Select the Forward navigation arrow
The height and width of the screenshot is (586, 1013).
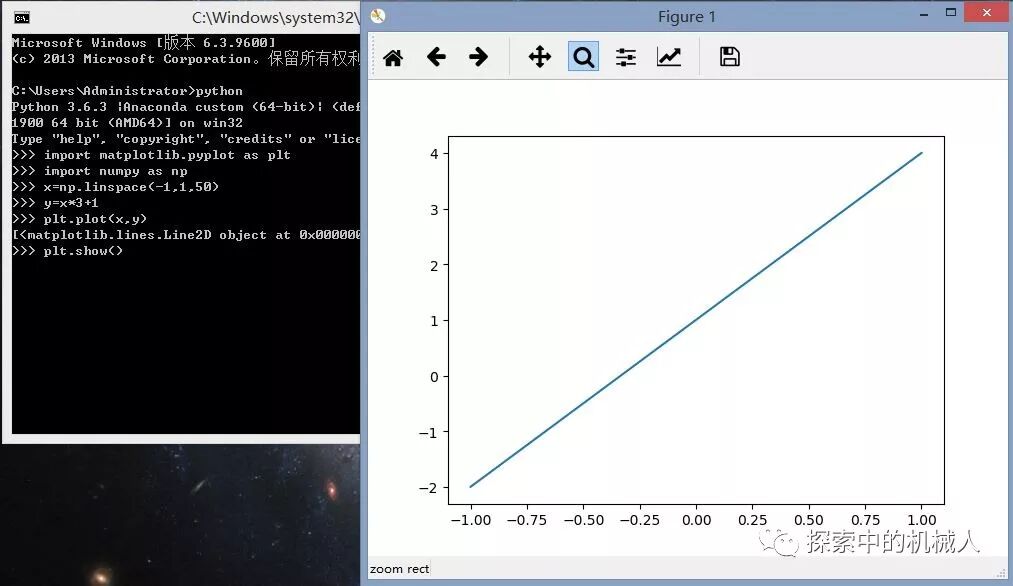[478, 57]
